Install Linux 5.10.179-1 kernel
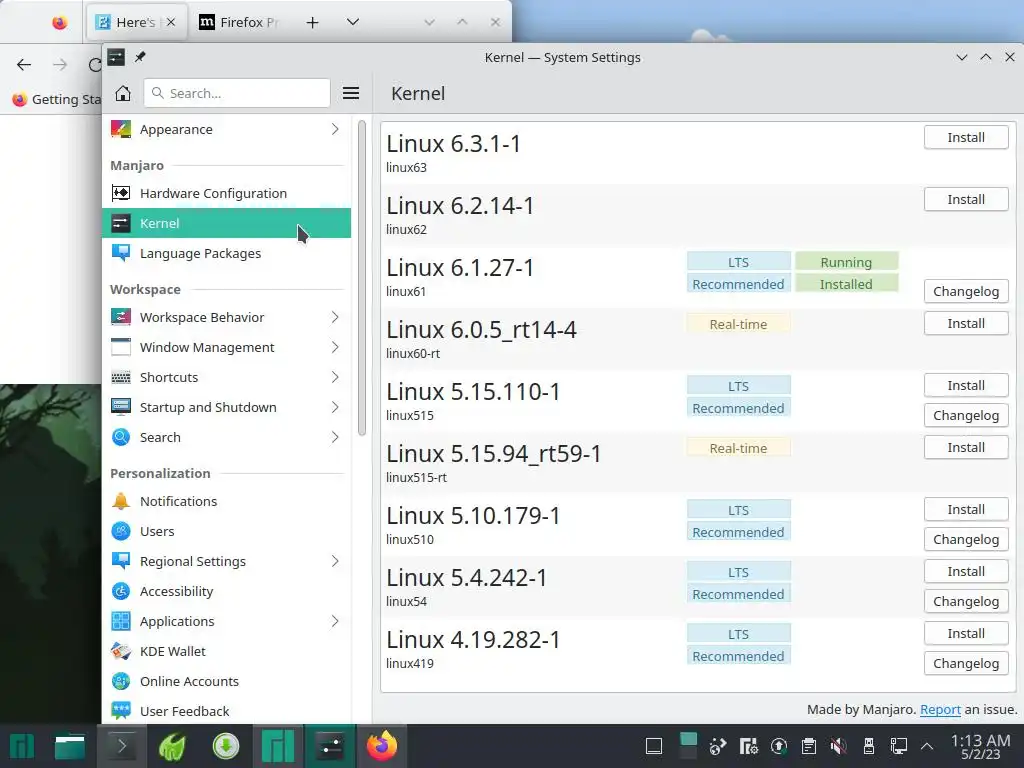 (966, 509)
